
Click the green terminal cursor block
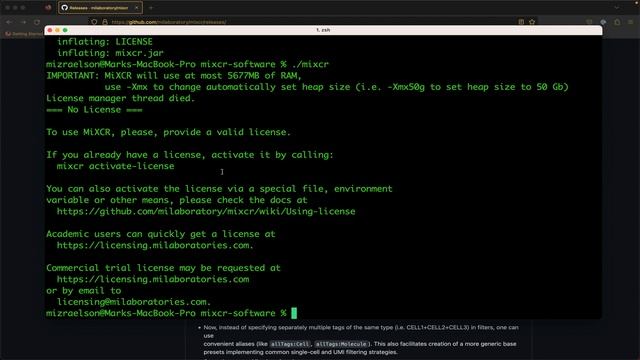(294, 313)
